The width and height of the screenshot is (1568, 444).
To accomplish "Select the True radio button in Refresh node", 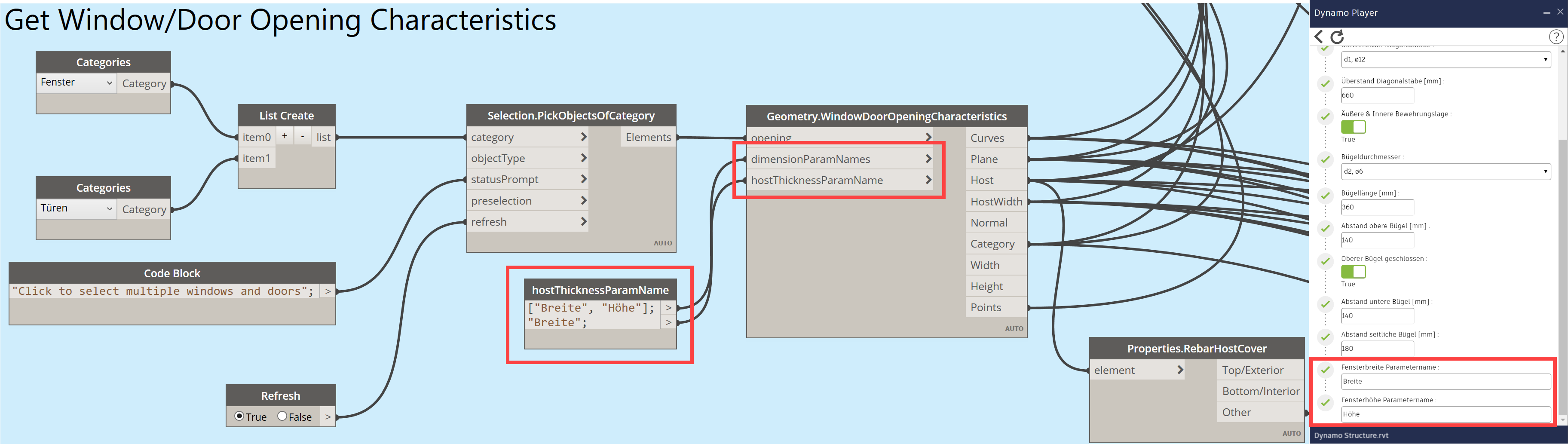I will [x=239, y=416].
